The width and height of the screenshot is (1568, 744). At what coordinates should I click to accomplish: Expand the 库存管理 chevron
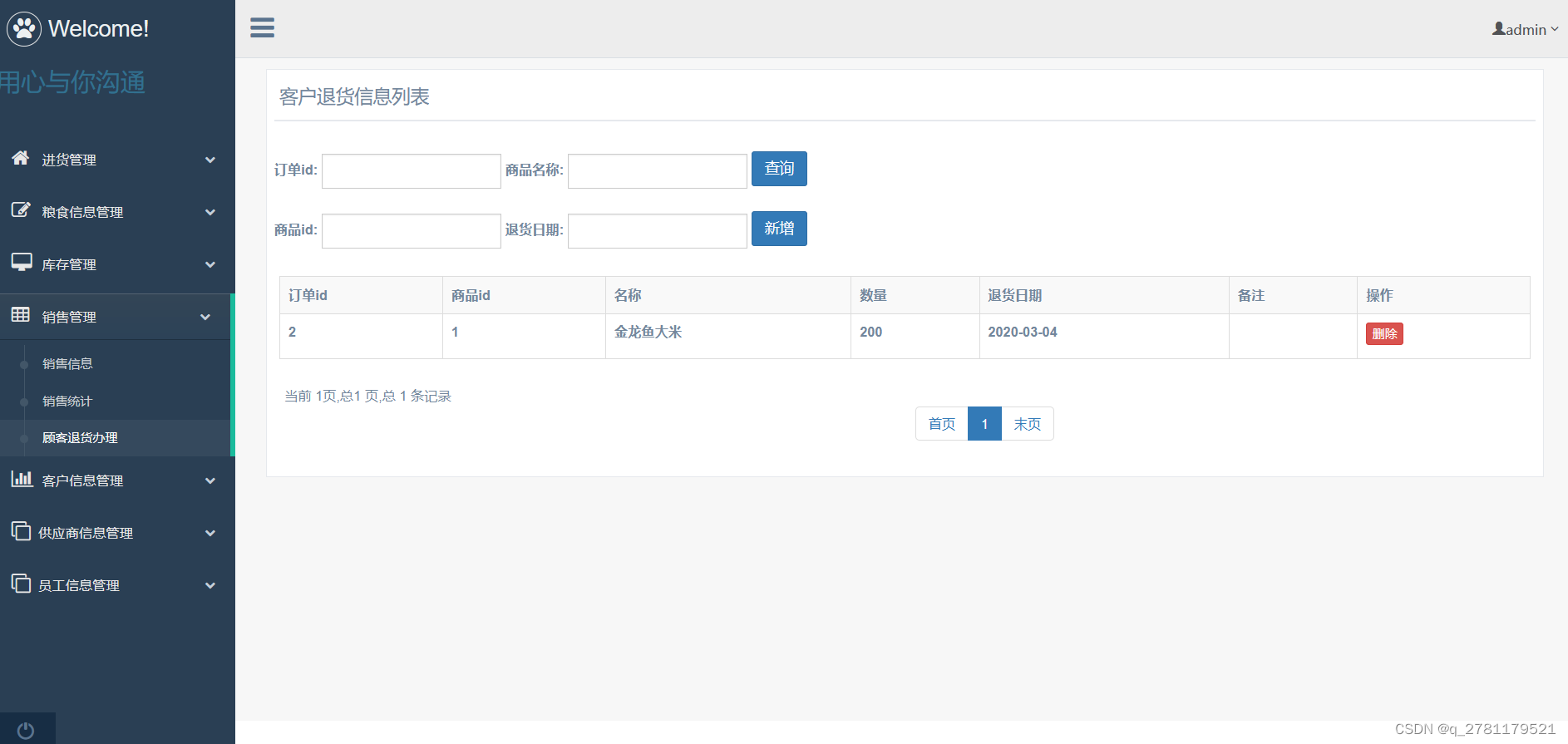click(210, 264)
